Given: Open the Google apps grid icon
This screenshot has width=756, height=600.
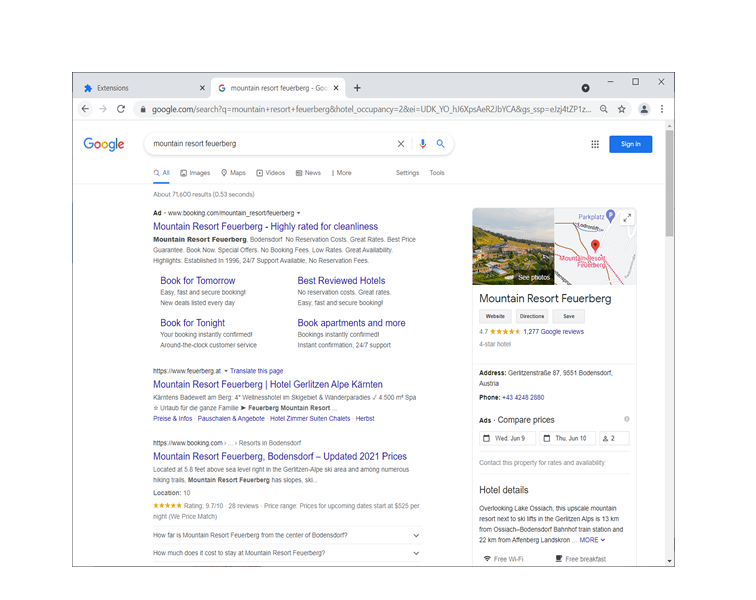Looking at the screenshot, I should click(x=595, y=144).
